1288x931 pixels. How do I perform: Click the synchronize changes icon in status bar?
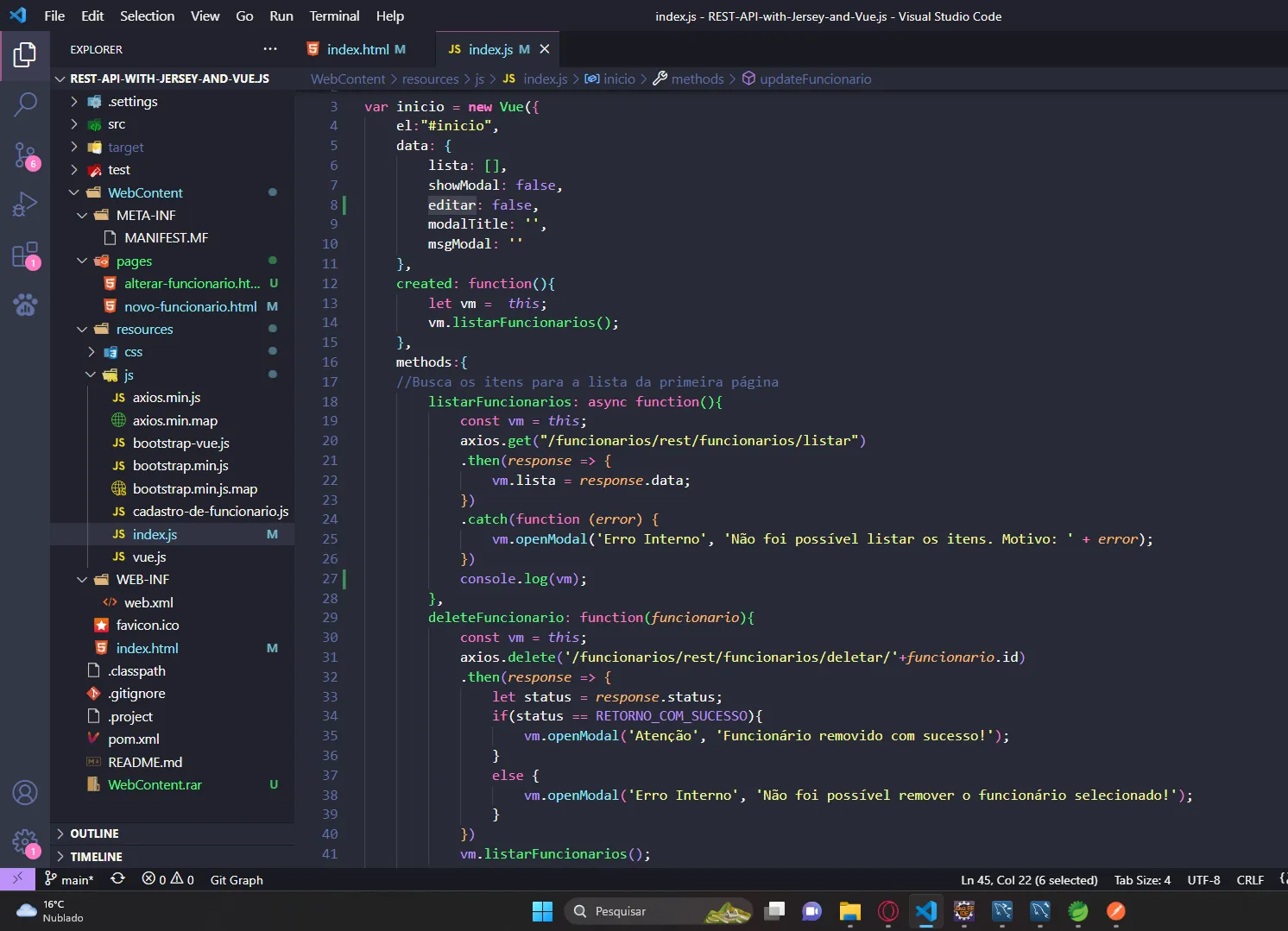[x=118, y=879]
